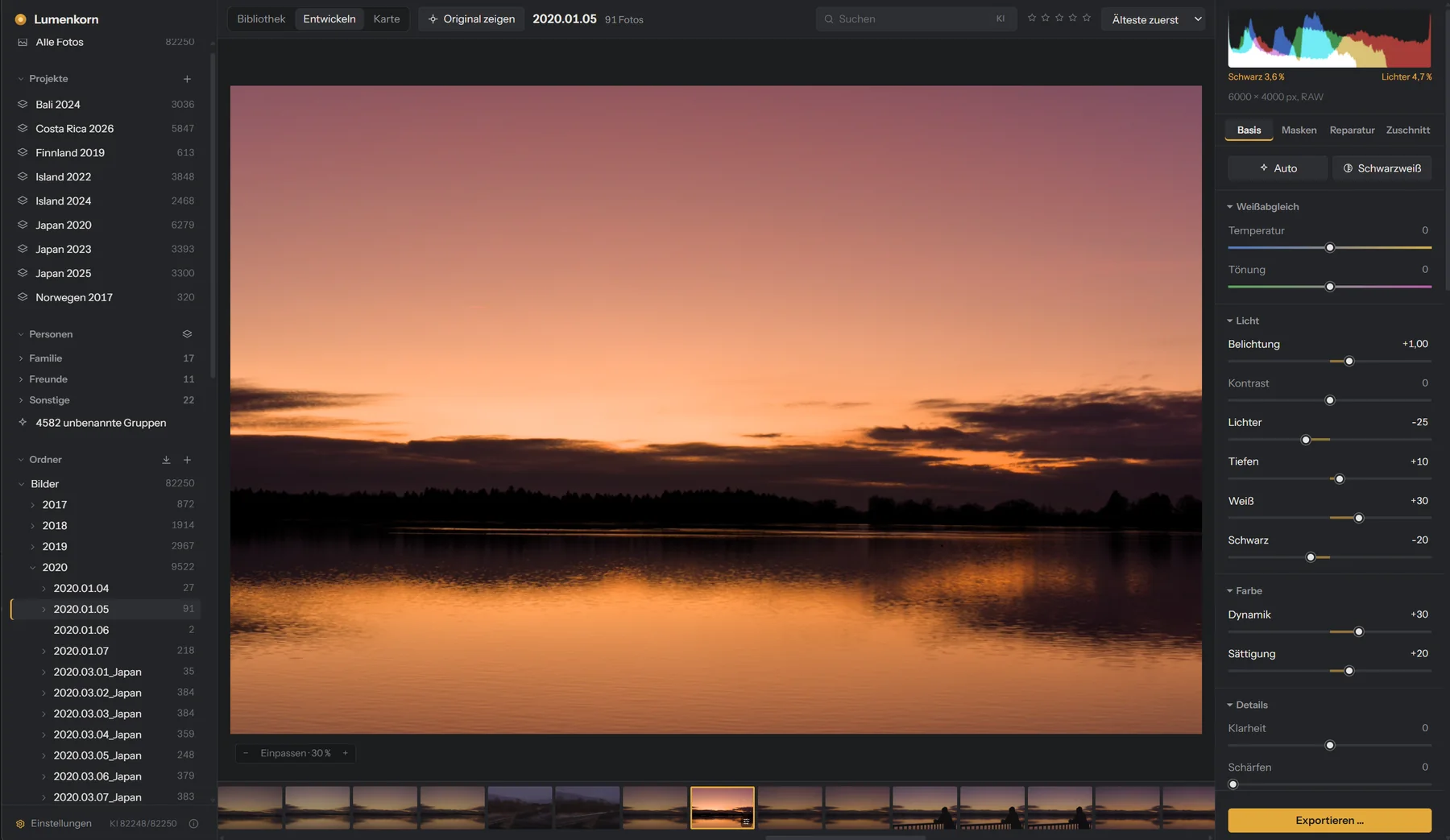Image resolution: width=1450 pixels, height=840 pixels.
Task: Set rating with the first star
Action: tap(1032, 18)
